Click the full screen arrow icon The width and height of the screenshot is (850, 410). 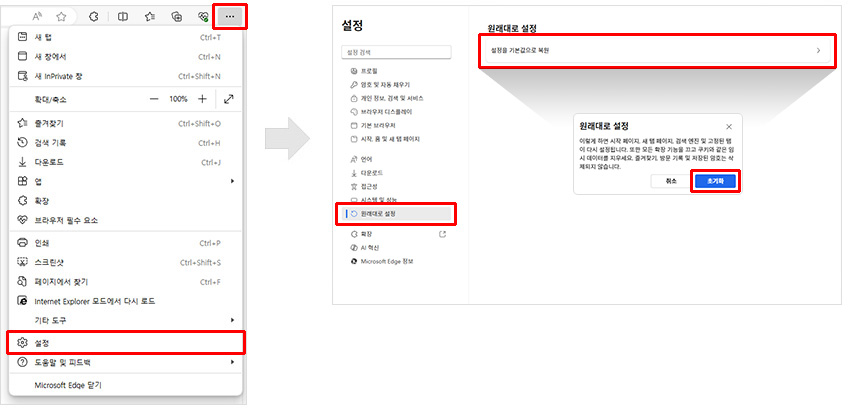pos(229,99)
